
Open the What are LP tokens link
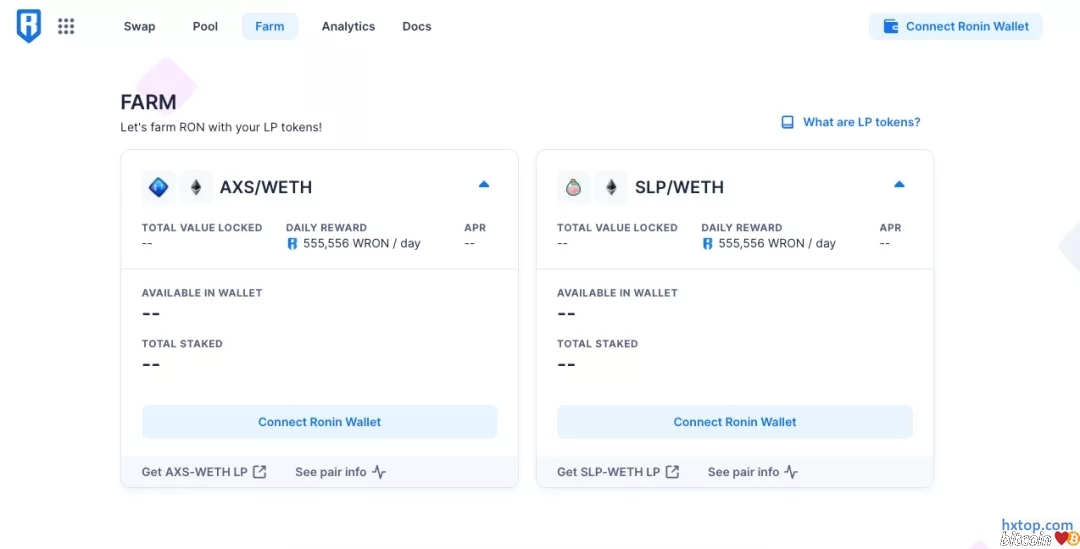pos(861,122)
